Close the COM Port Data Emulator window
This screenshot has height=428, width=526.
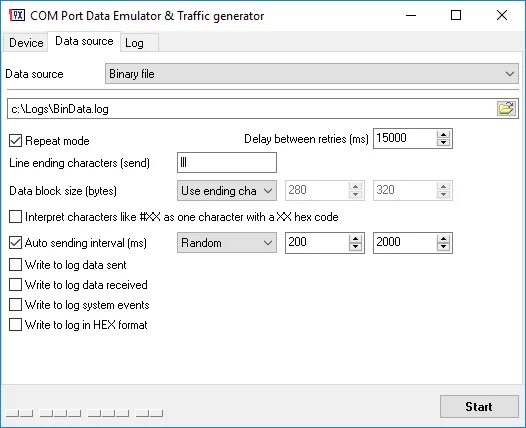pos(502,15)
